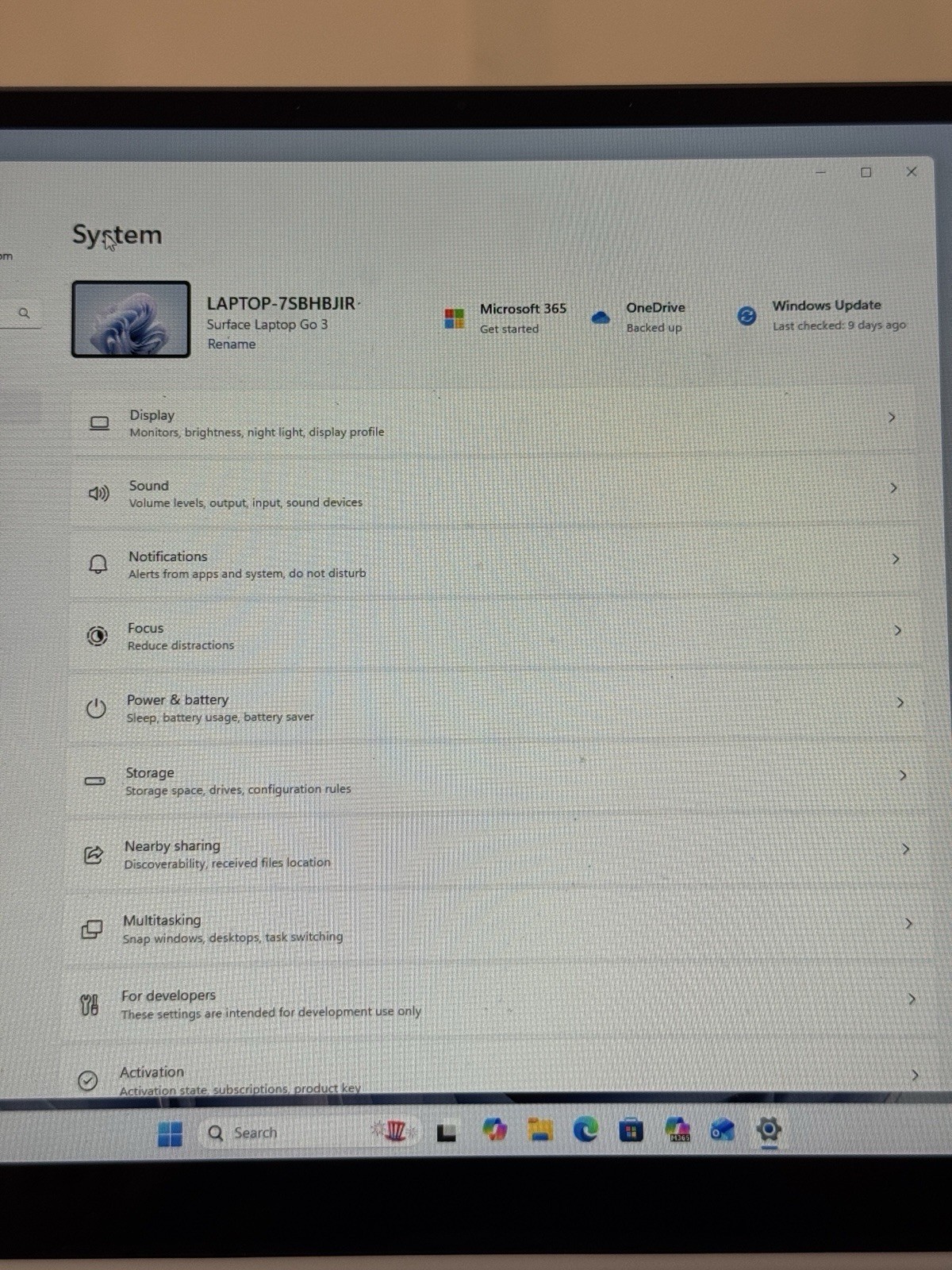The width and height of the screenshot is (952, 1270).
Task: Click the Microsoft 365 logo icon
Action: [455, 319]
